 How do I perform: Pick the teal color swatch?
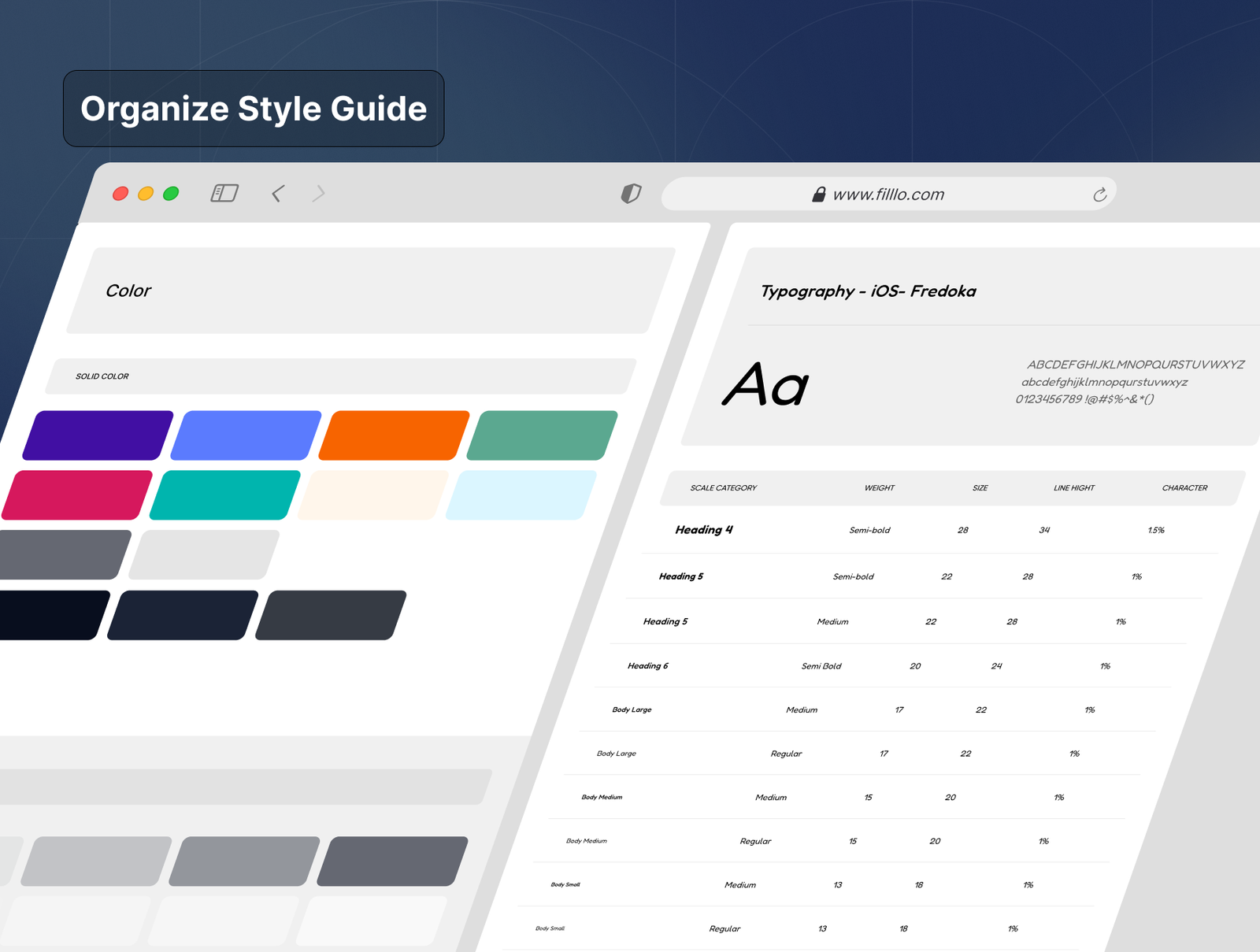pyautogui.click(x=225, y=495)
